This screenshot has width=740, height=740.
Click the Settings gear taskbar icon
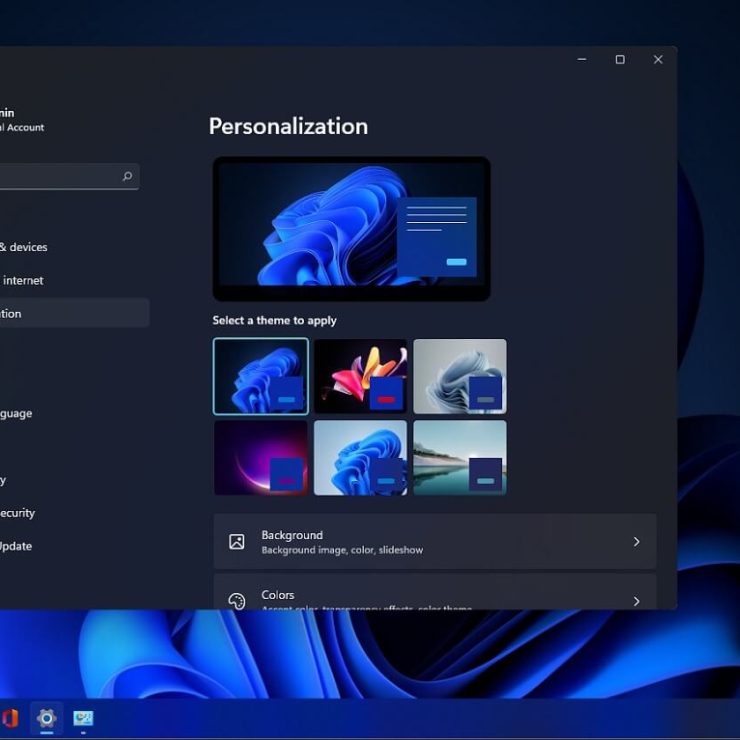point(46,718)
